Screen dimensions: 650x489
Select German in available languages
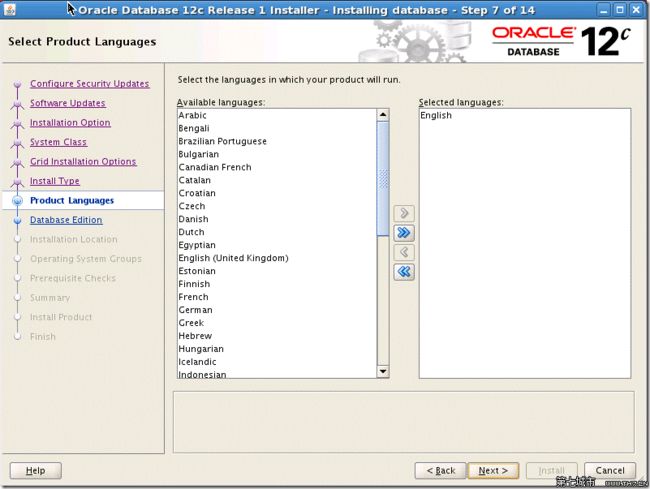[x=276, y=310]
